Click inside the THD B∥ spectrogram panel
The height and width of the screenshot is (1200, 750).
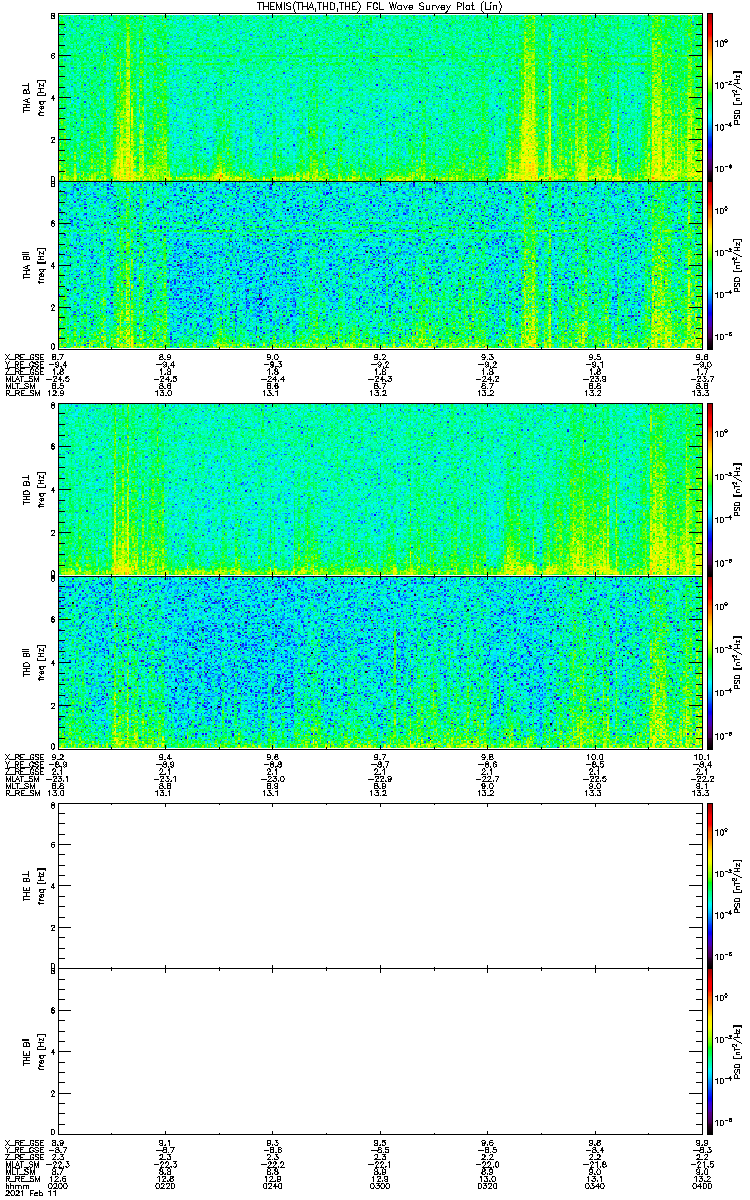[x=380, y=661]
